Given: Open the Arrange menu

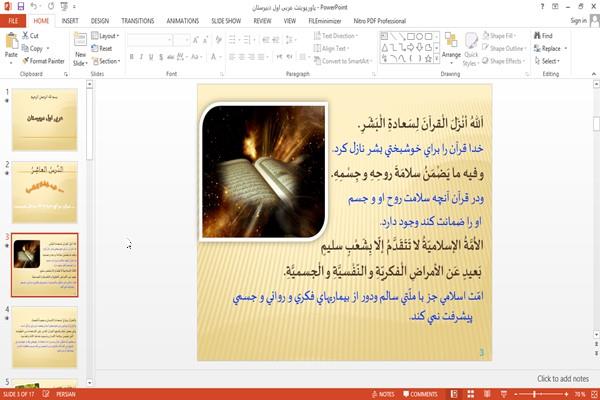Looking at the screenshot, I should [x=451, y=46].
